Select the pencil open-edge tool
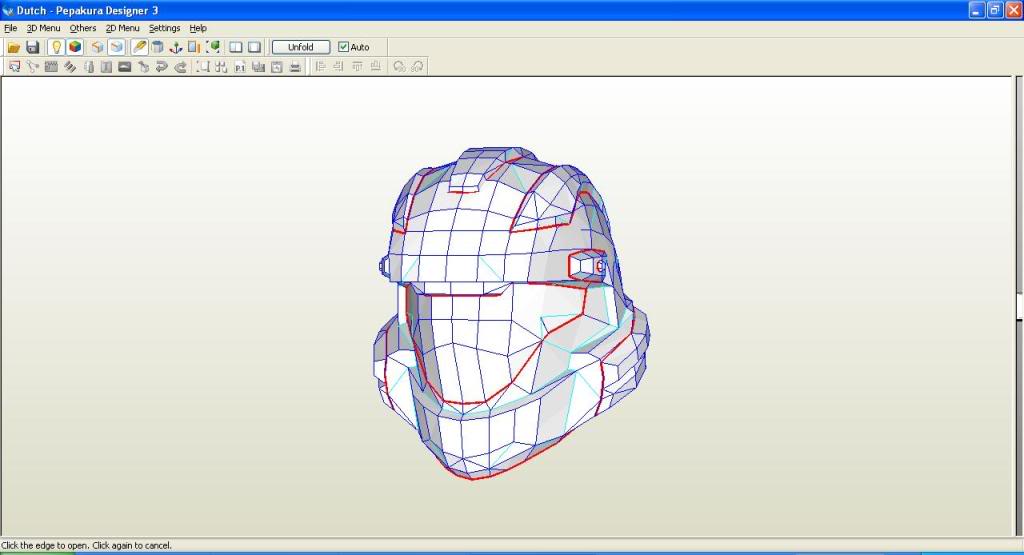Screen dimensions: 1024x555 tap(139, 47)
